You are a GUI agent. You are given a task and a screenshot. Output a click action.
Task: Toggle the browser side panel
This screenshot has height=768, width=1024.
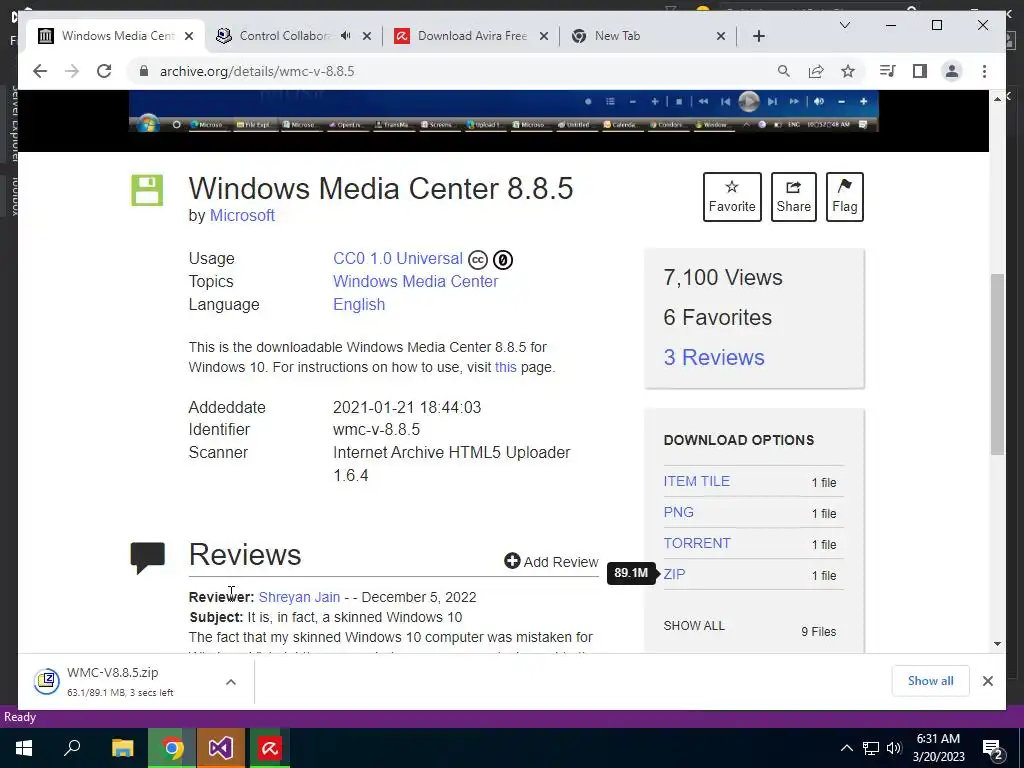pos(920,71)
